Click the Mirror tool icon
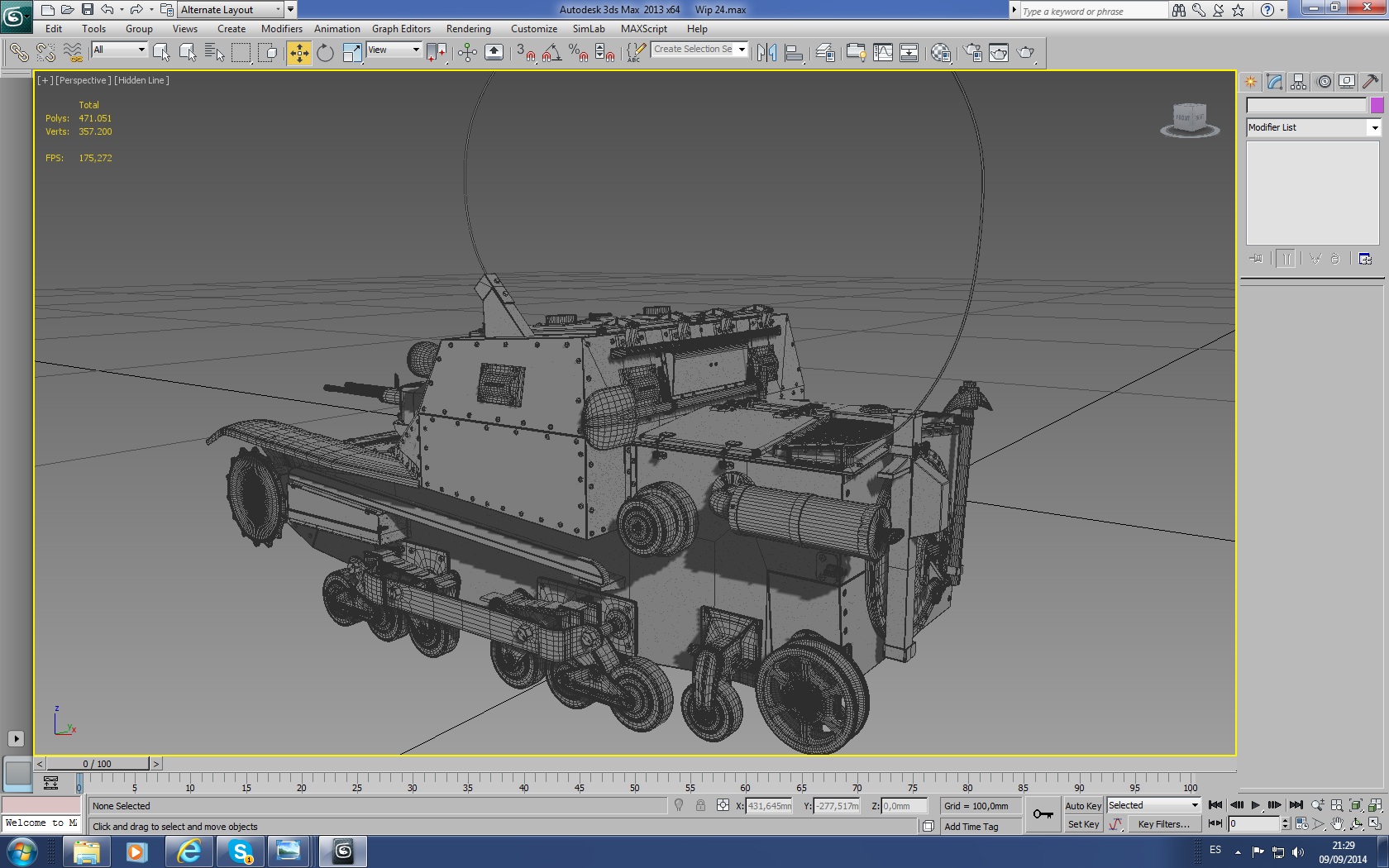The image size is (1389, 868). [x=766, y=53]
